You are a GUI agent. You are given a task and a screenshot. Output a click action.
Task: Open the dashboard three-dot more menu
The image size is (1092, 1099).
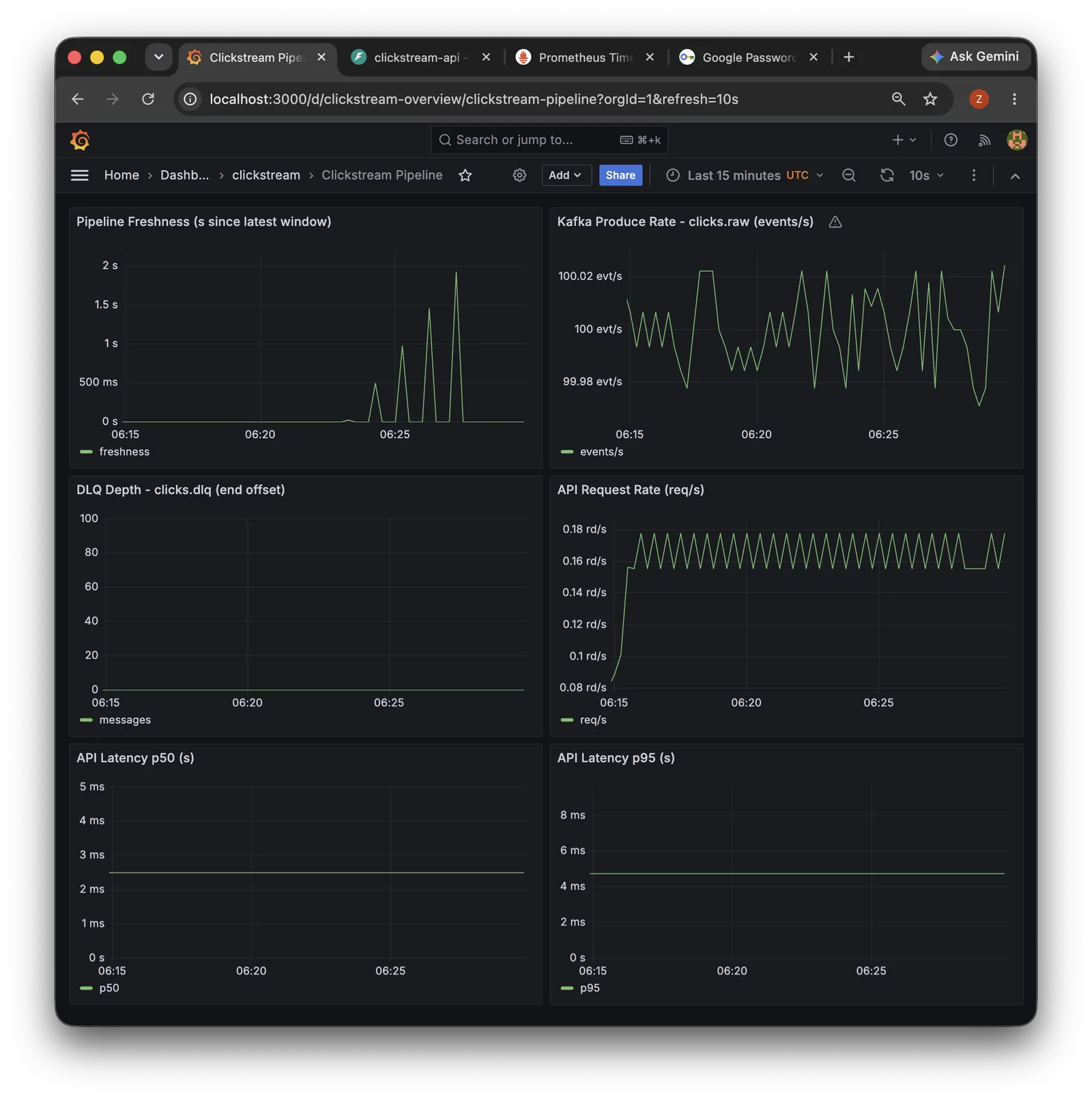click(x=974, y=175)
